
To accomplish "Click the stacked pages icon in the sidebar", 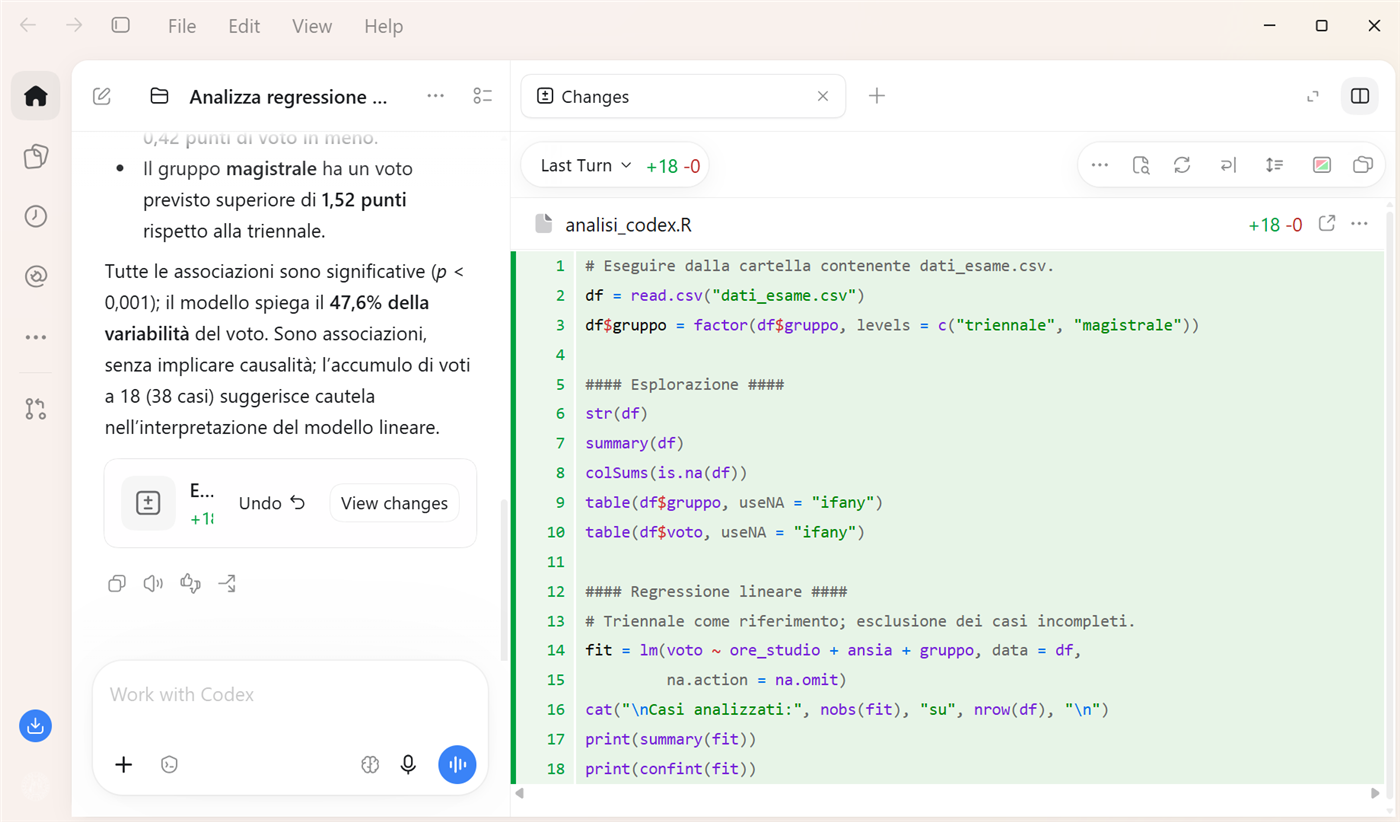I will 36,156.
